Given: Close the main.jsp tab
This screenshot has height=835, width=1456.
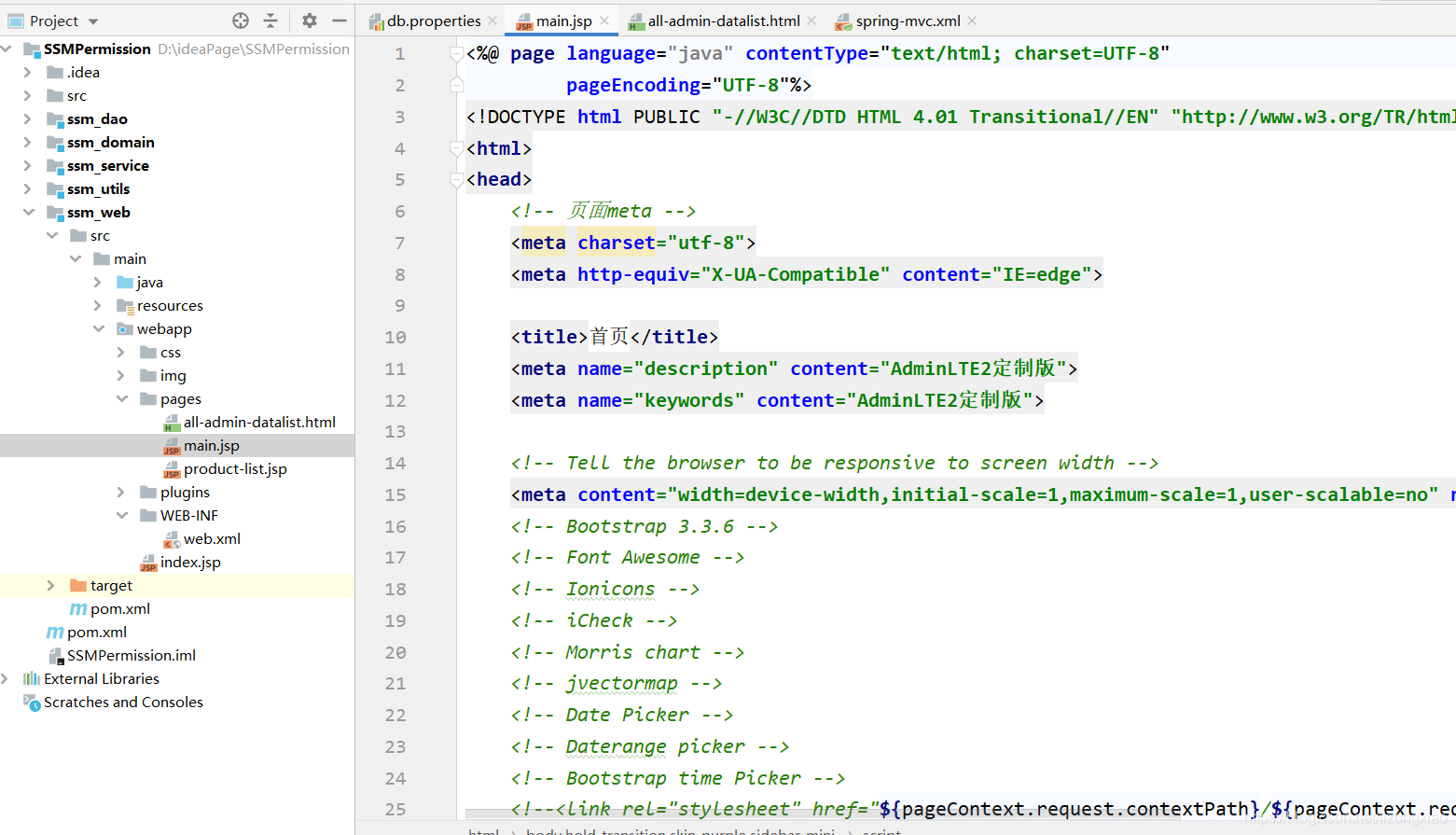Looking at the screenshot, I should 604,21.
